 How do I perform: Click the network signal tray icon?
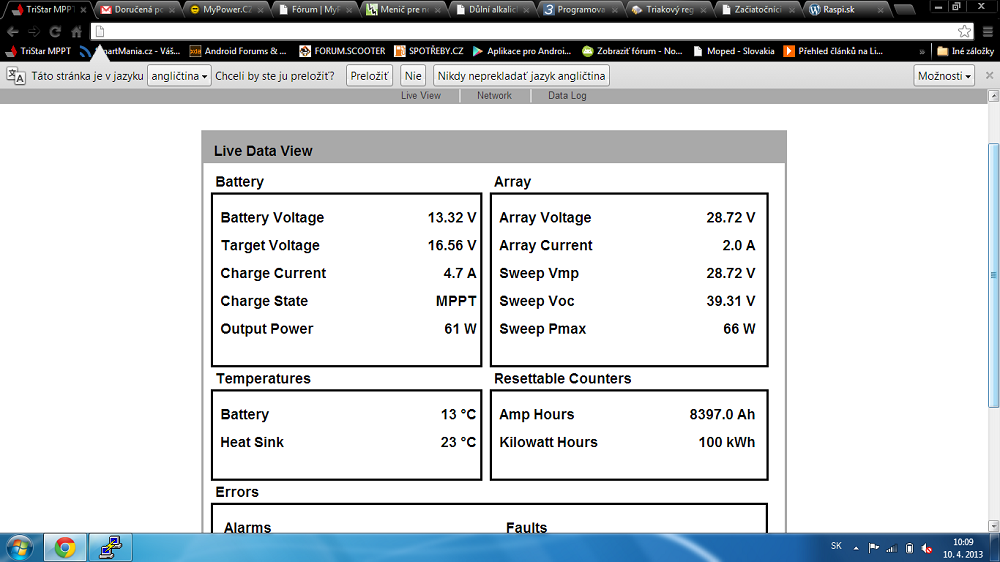(x=892, y=549)
